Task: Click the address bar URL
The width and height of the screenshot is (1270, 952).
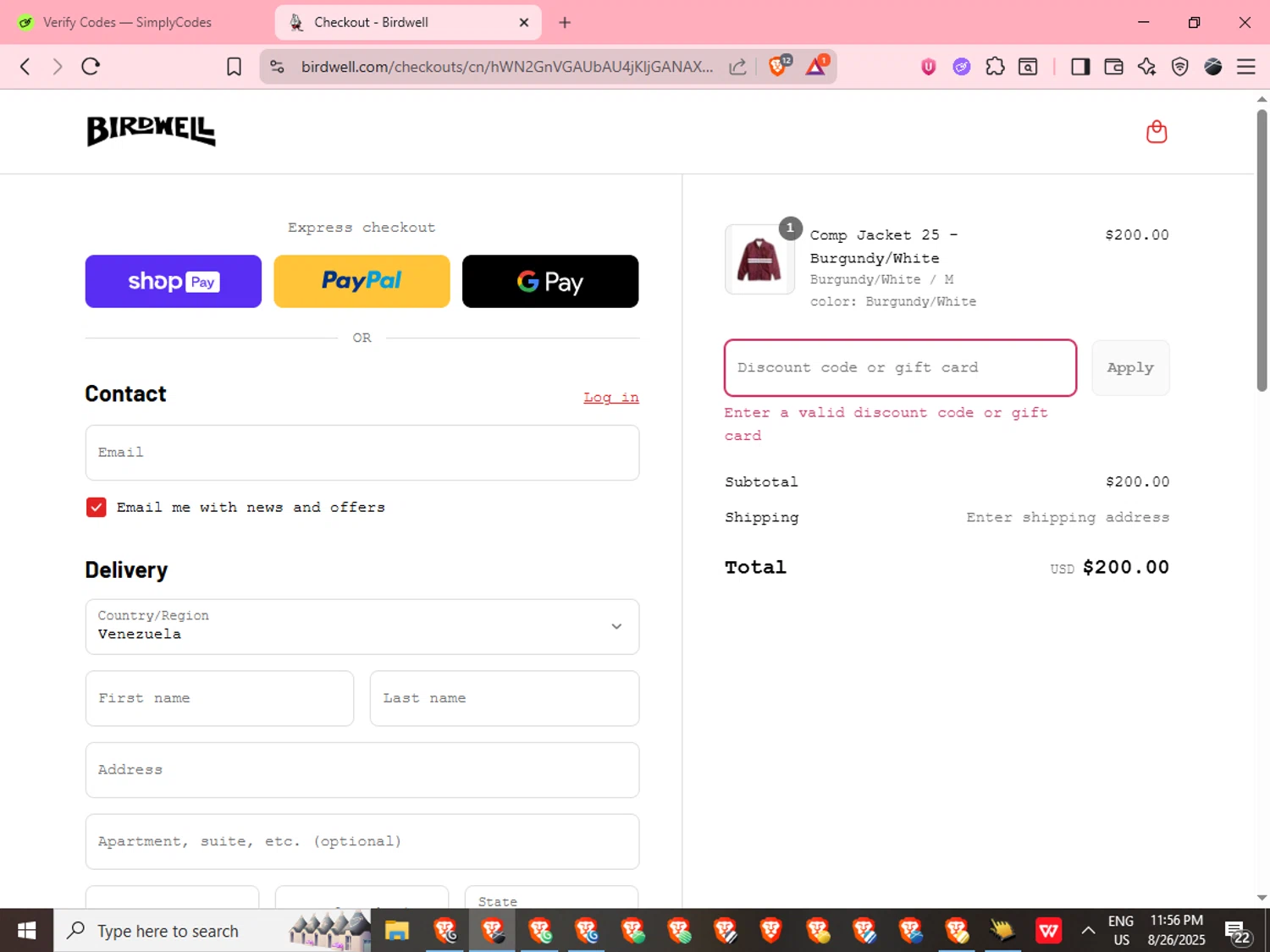Action: (x=506, y=67)
